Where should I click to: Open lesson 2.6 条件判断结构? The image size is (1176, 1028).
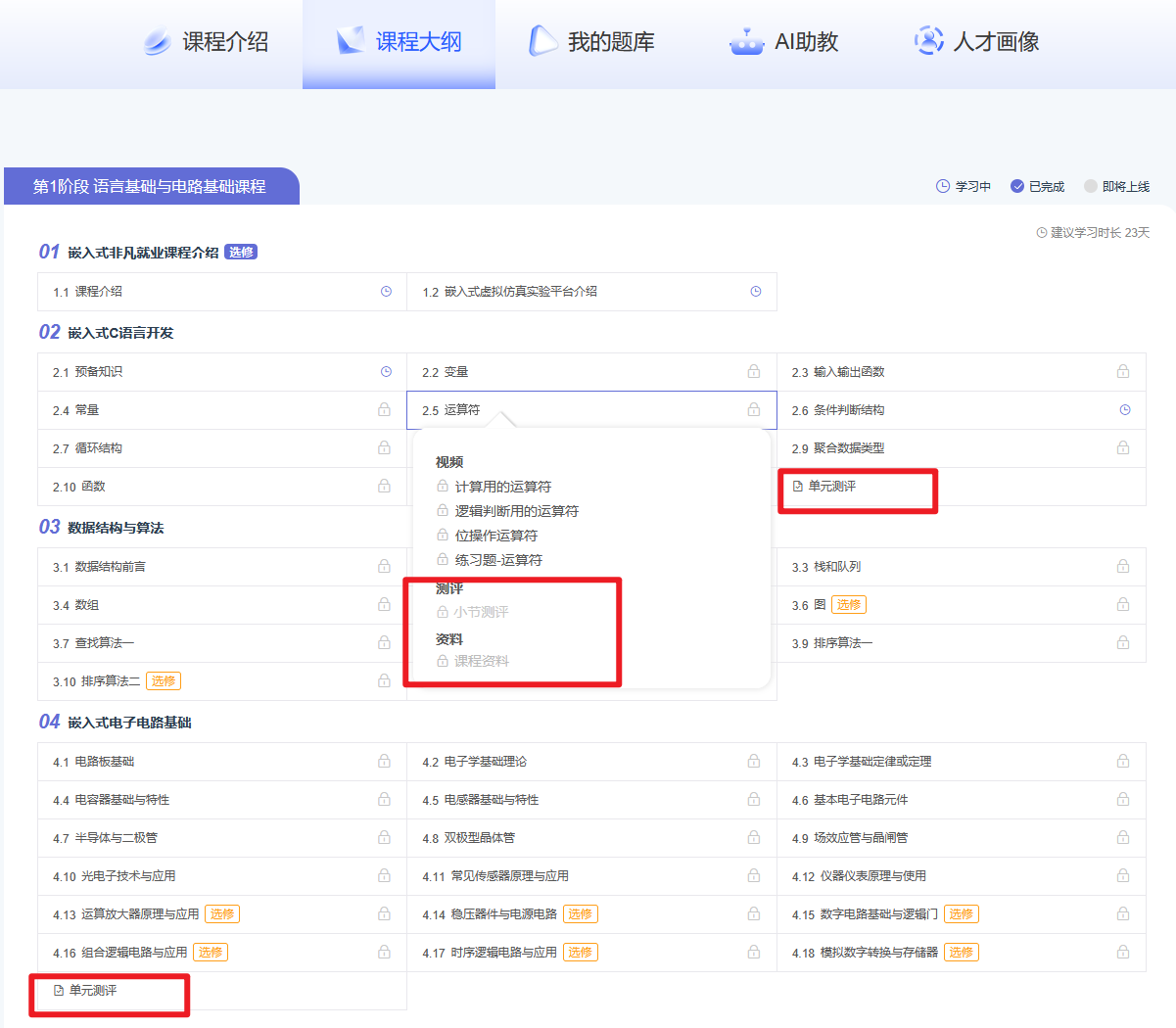coord(962,410)
